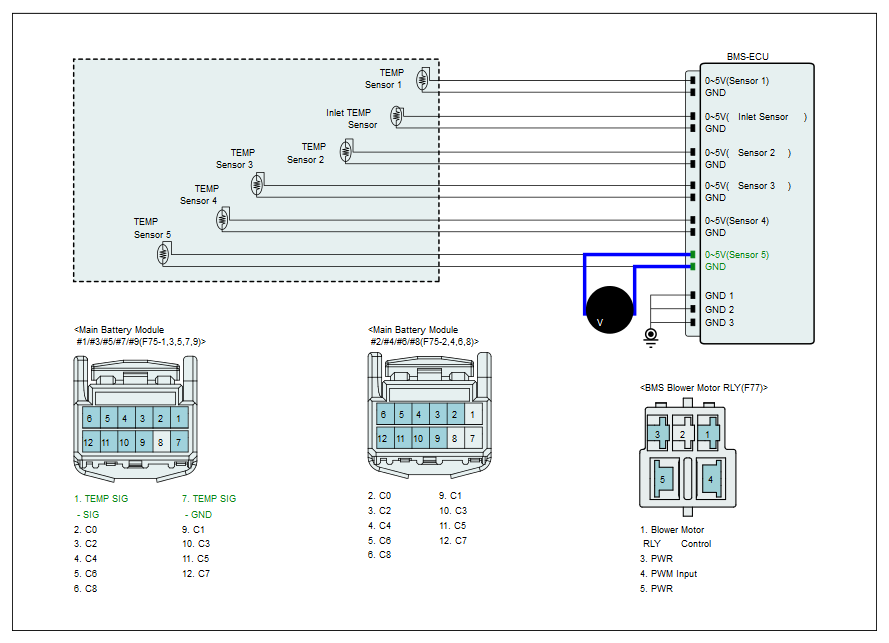Select white pin 1 of even-module connector
This screenshot has width=889, height=643.
point(473,414)
